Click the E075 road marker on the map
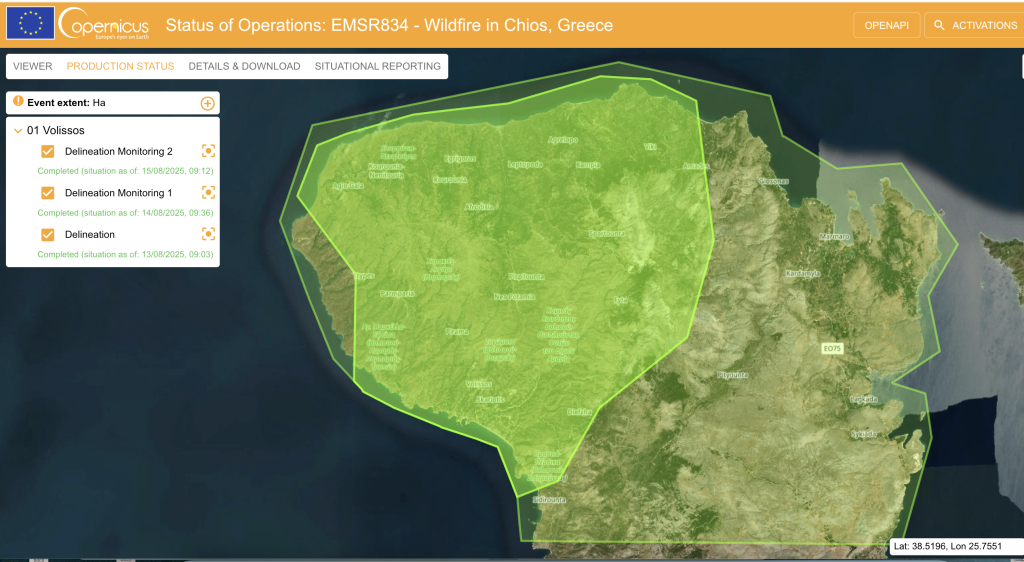Screen dimensions: 1024x562 pos(831,348)
